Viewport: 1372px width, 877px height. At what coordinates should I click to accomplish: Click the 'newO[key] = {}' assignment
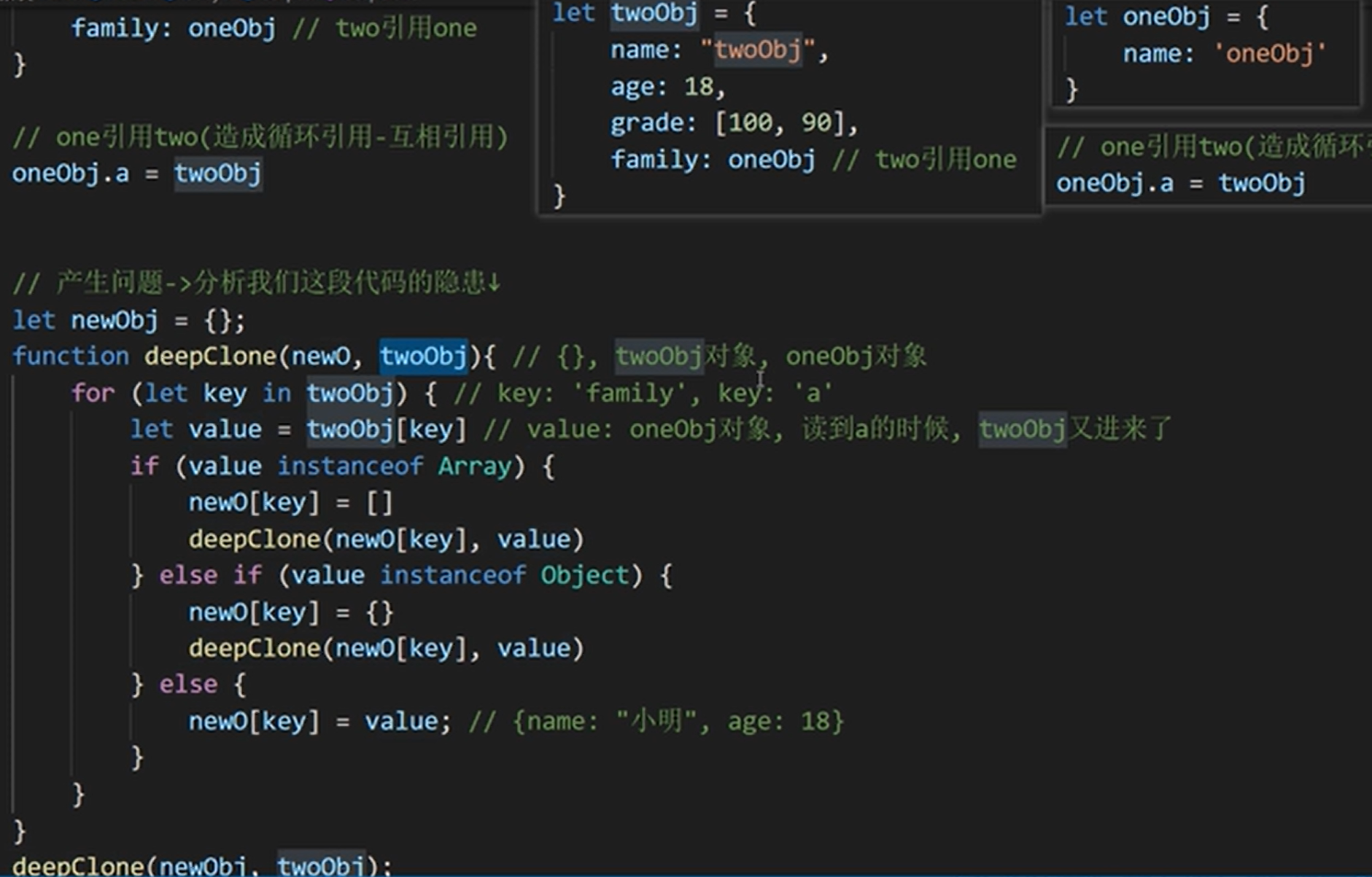[291, 612]
